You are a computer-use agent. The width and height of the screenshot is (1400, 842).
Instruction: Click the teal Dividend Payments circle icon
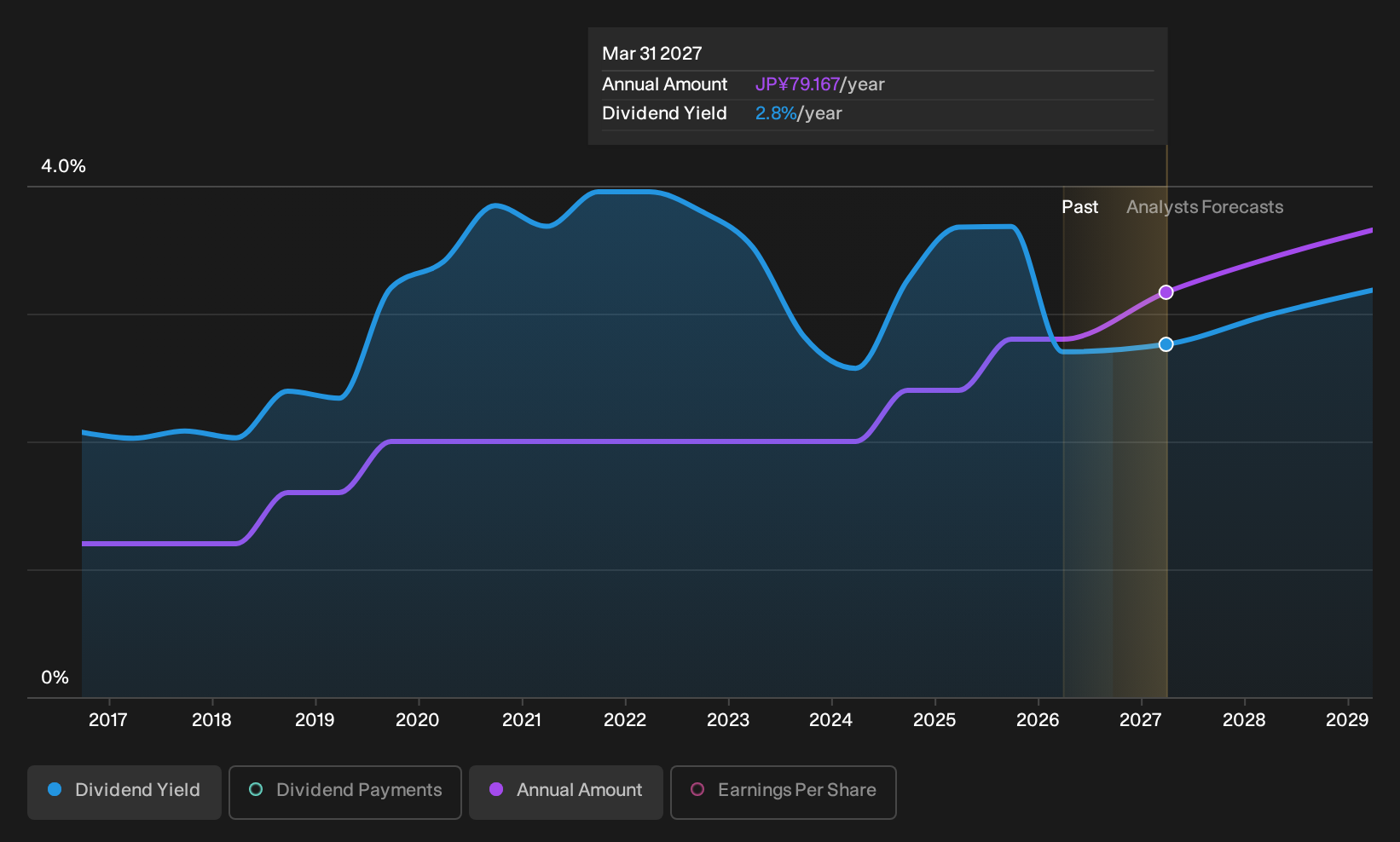[x=256, y=789]
